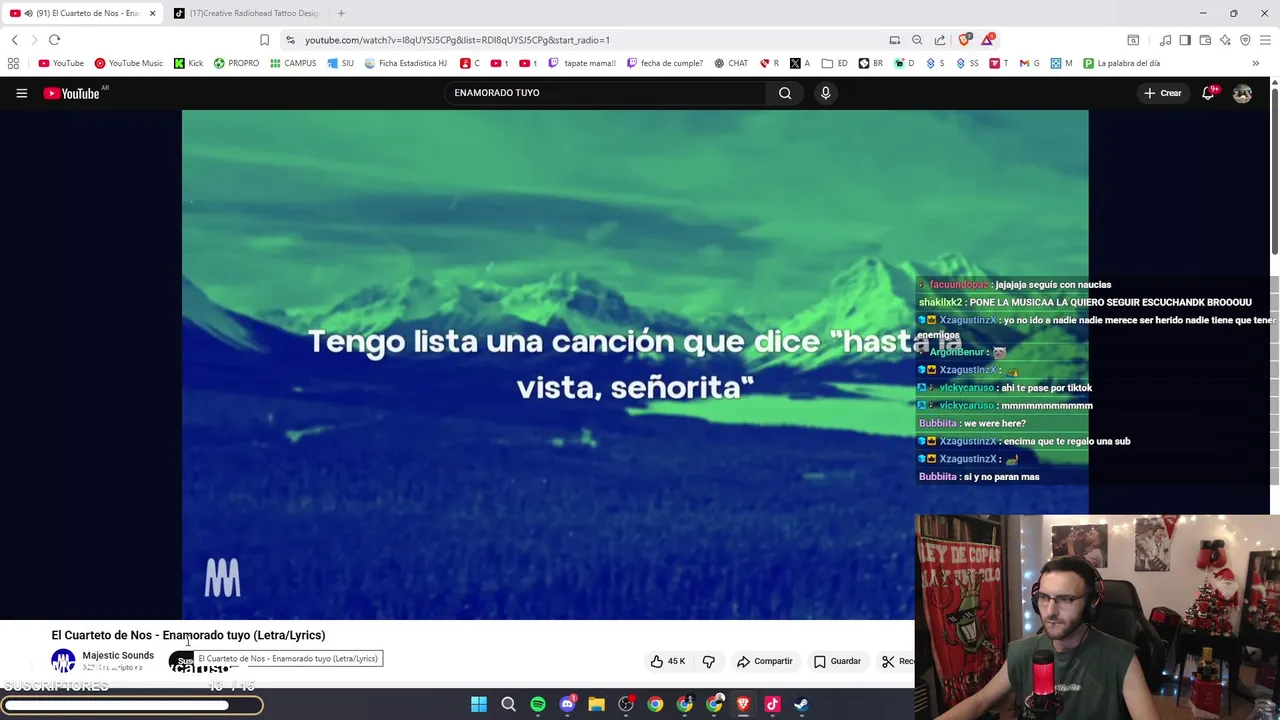Open Brave Shields lion icon
This screenshot has height=720, width=1280.
pyautogui.click(x=964, y=40)
